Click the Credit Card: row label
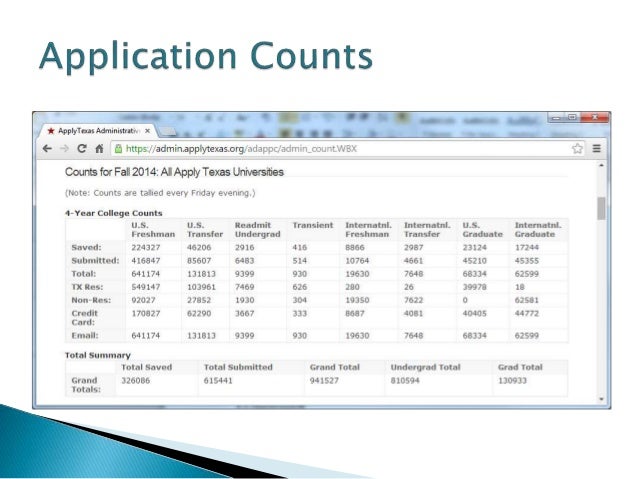The image size is (638, 479). 85,318
